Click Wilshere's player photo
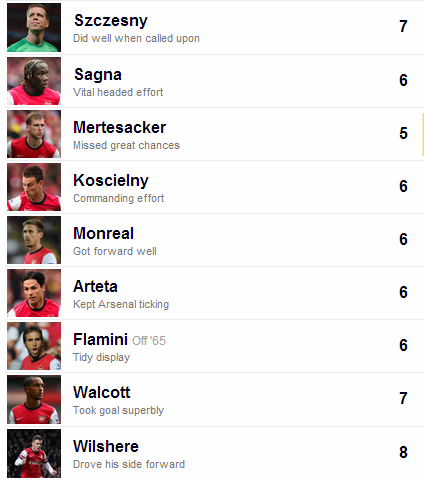This screenshot has width=424, height=480. tap(34, 453)
